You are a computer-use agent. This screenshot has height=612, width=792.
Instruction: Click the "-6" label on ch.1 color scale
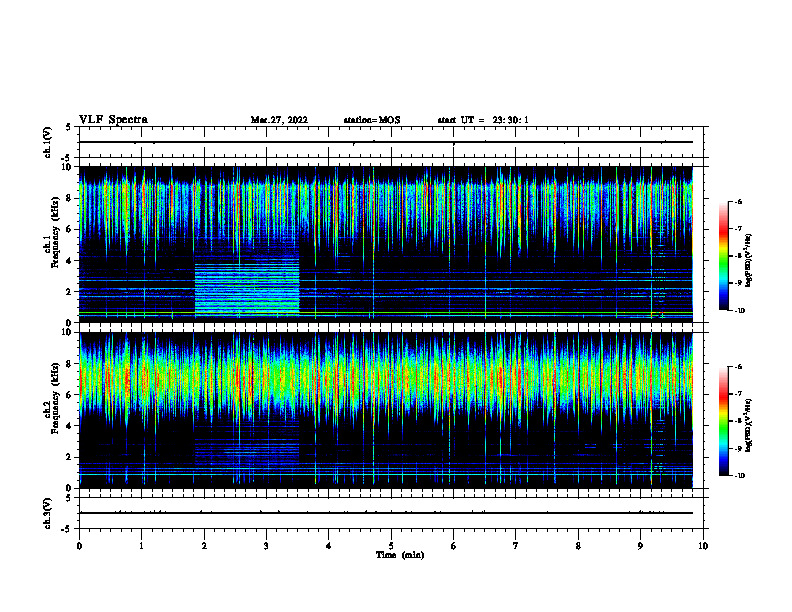[x=738, y=201]
